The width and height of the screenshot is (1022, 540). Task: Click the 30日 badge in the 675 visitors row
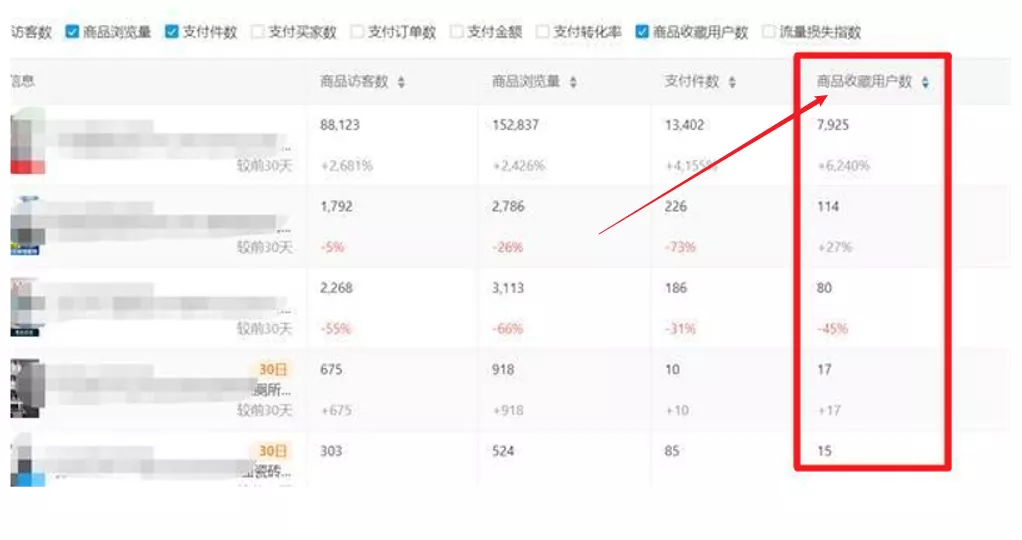(271, 370)
